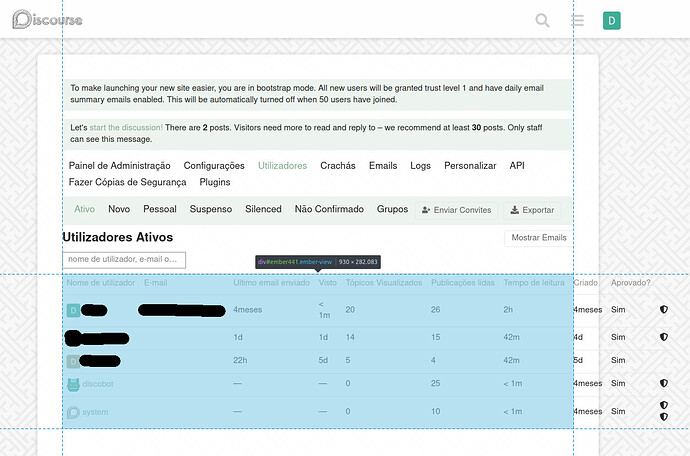Click the D avatar in the 22h row
This screenshot has width=690, height=456.
73,361
